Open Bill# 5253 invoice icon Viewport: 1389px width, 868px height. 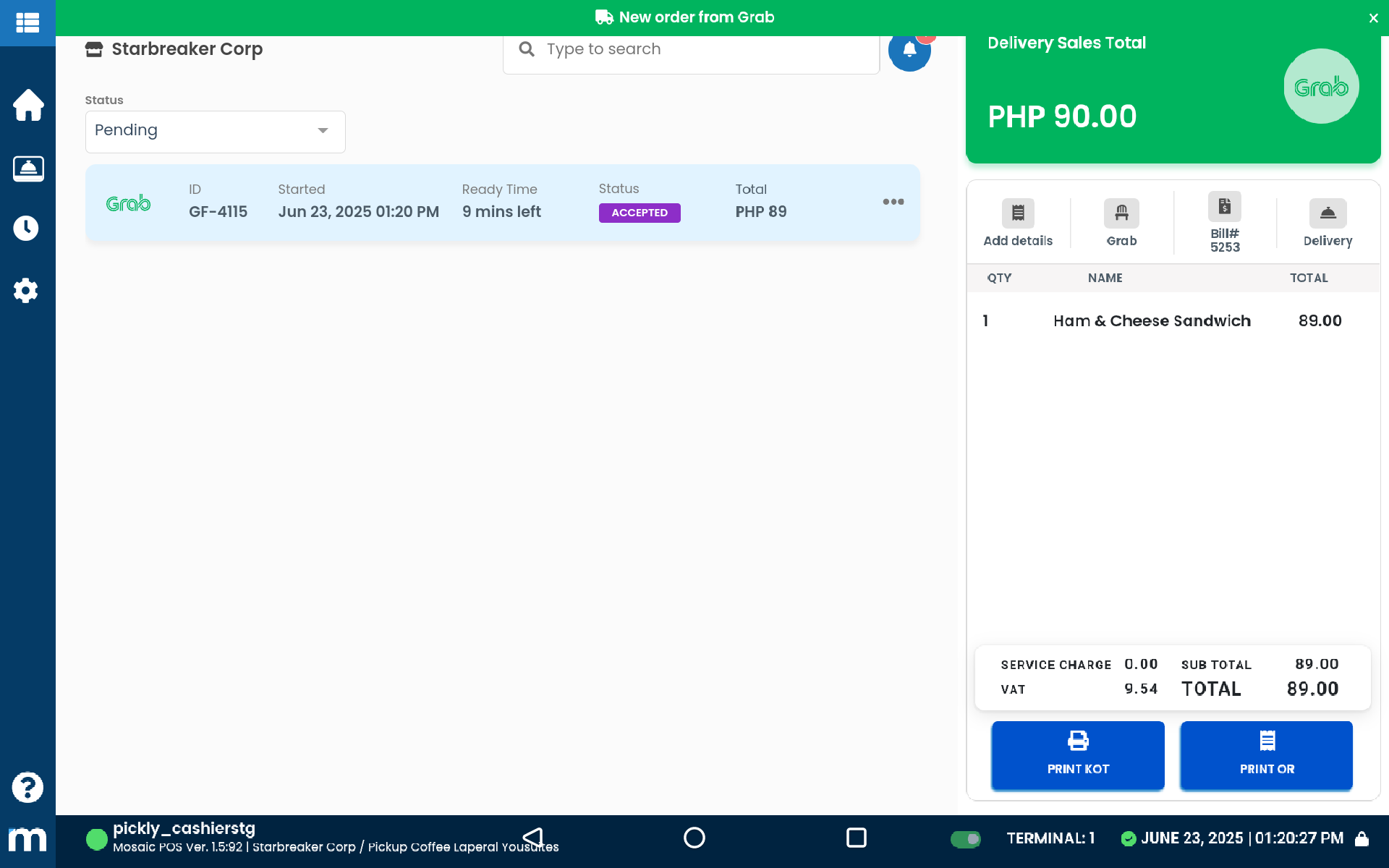(1224, 206)
